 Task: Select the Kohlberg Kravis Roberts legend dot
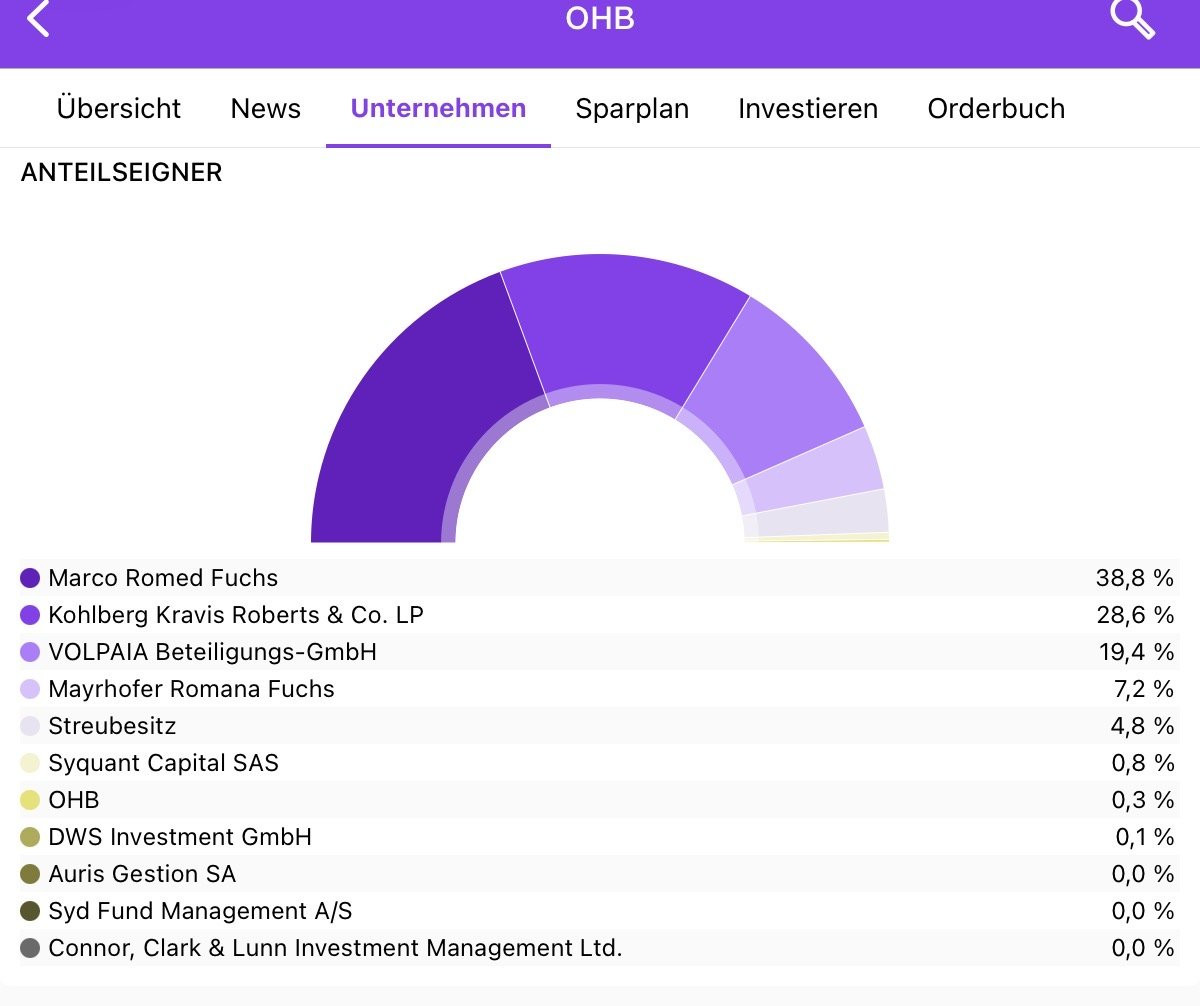point(28,615)
